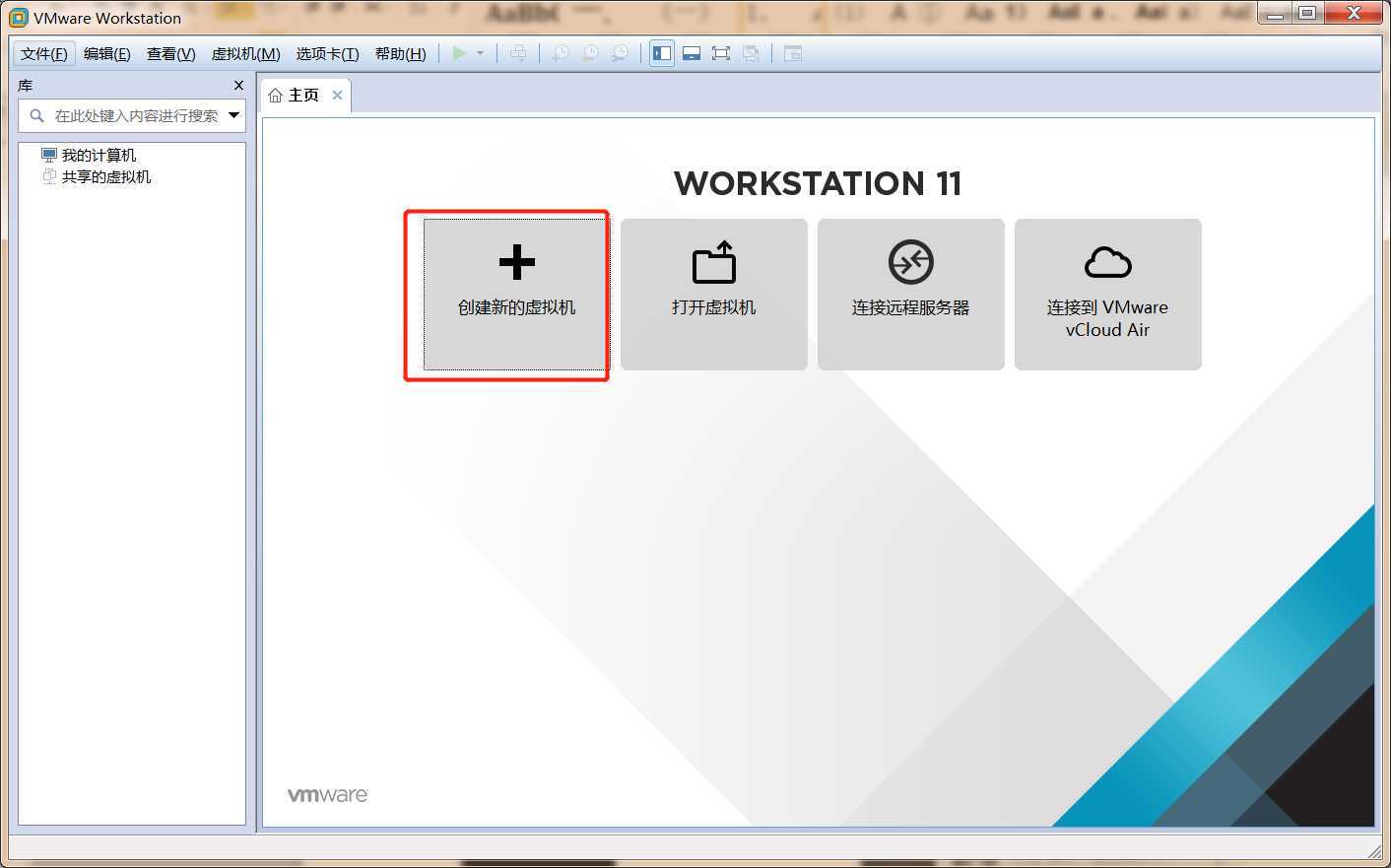This screenshot has width=1391, height=868.
Task: Select 我的计算机 in library tree
Action: [99, 155]
